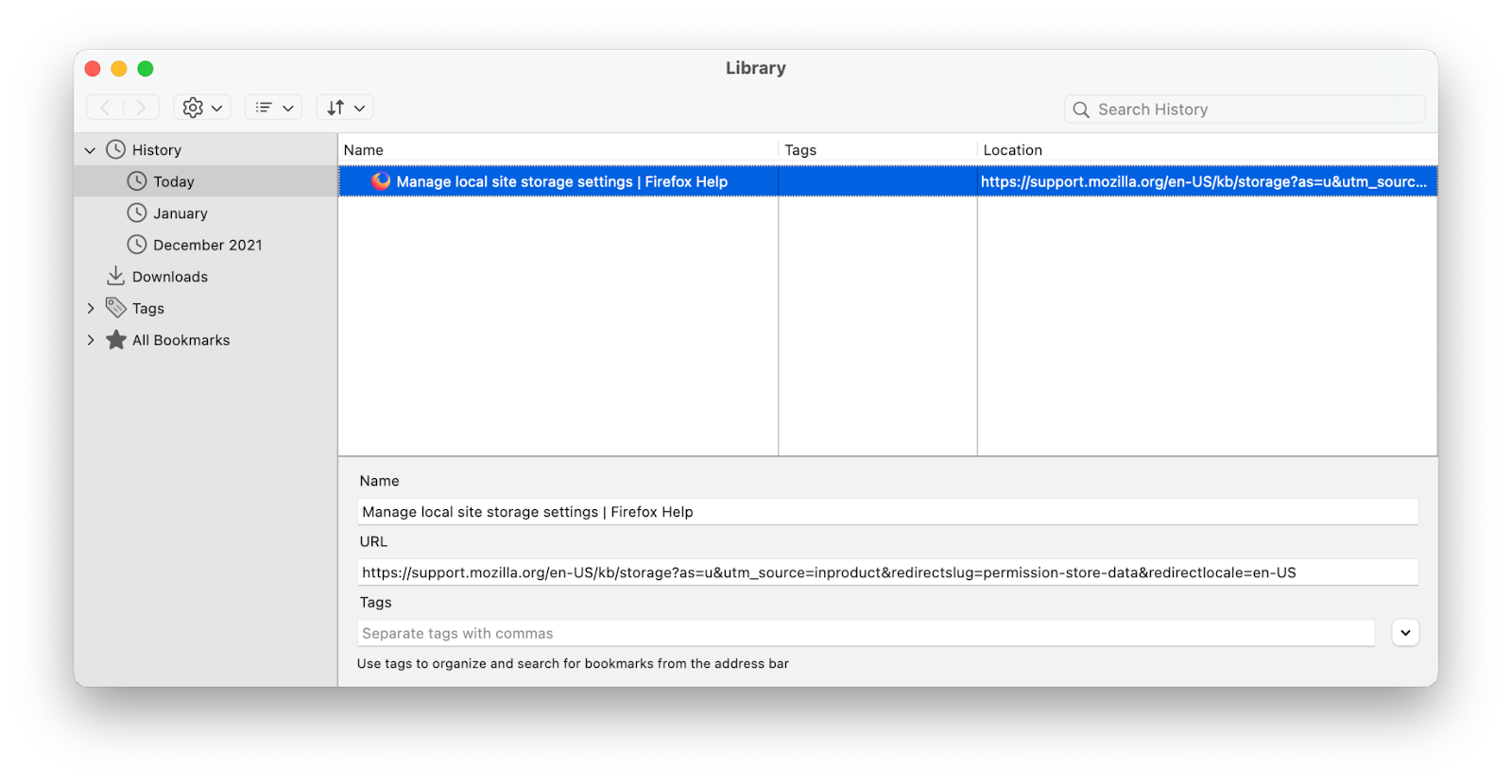The image size is (1512, 784).
Task: Click the Separate tags with commas field
Action: coord(867,633)
